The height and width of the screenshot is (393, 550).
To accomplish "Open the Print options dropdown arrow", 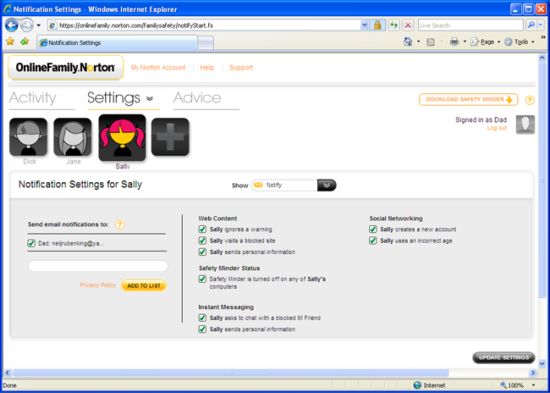I will pyautogui.click(x=464, y=42).
